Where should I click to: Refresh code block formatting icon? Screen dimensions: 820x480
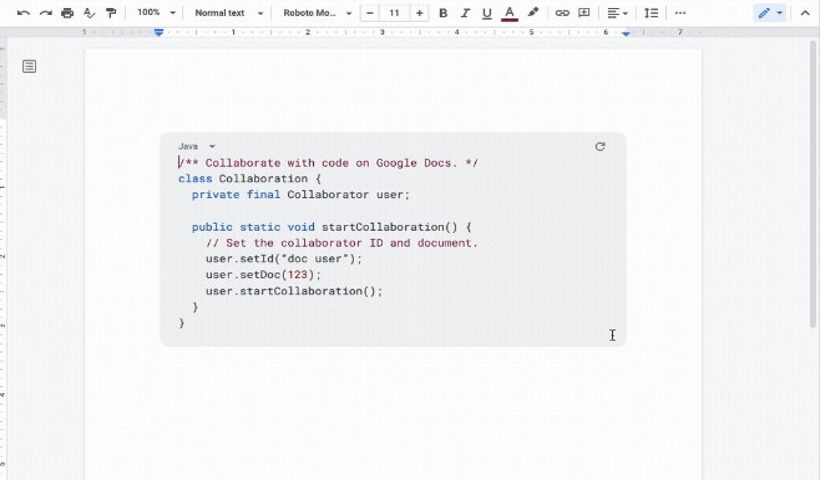coord(600,147)
